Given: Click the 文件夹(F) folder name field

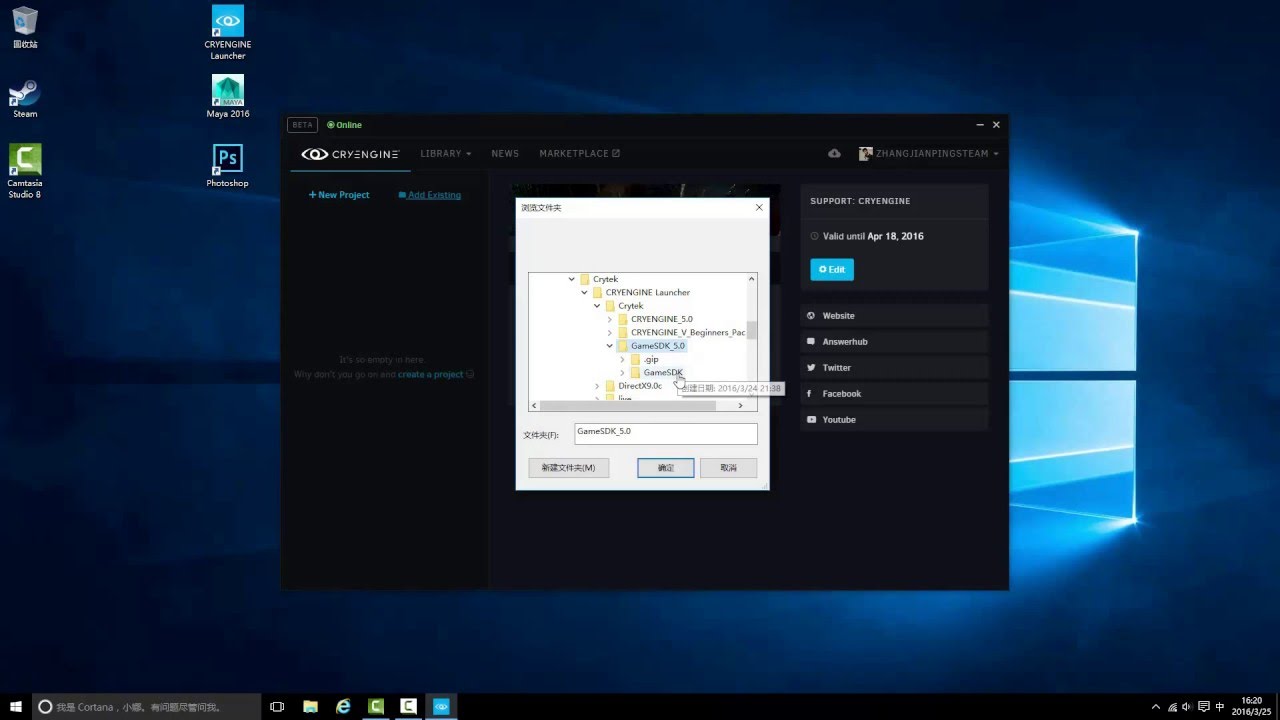Looking at the screenshot, I should pos(666,433).
